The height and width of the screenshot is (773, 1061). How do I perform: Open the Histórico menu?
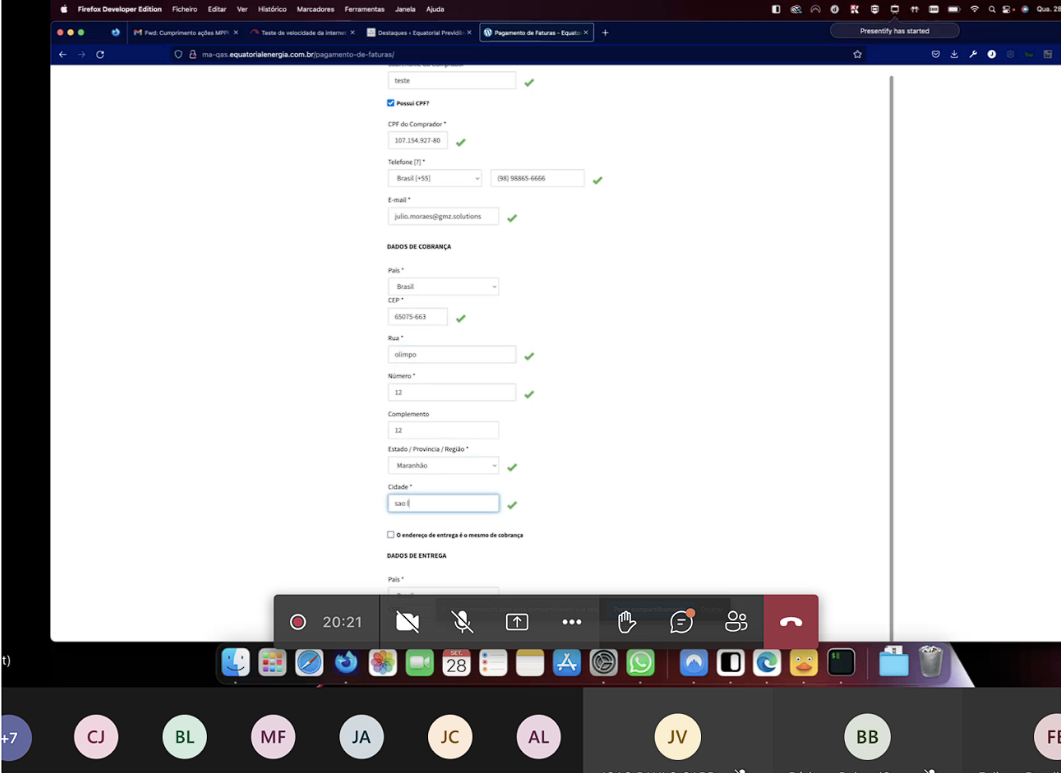[x=272, y=9]
